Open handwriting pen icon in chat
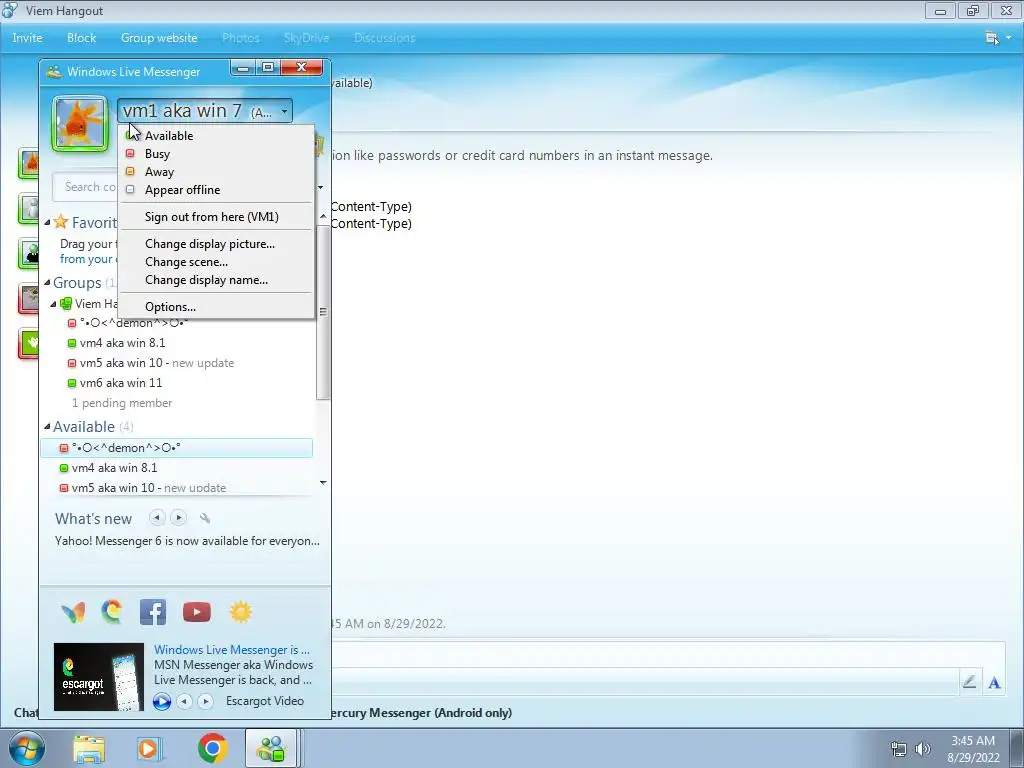This screenshot has height=768, width=1024. [969, 682]
